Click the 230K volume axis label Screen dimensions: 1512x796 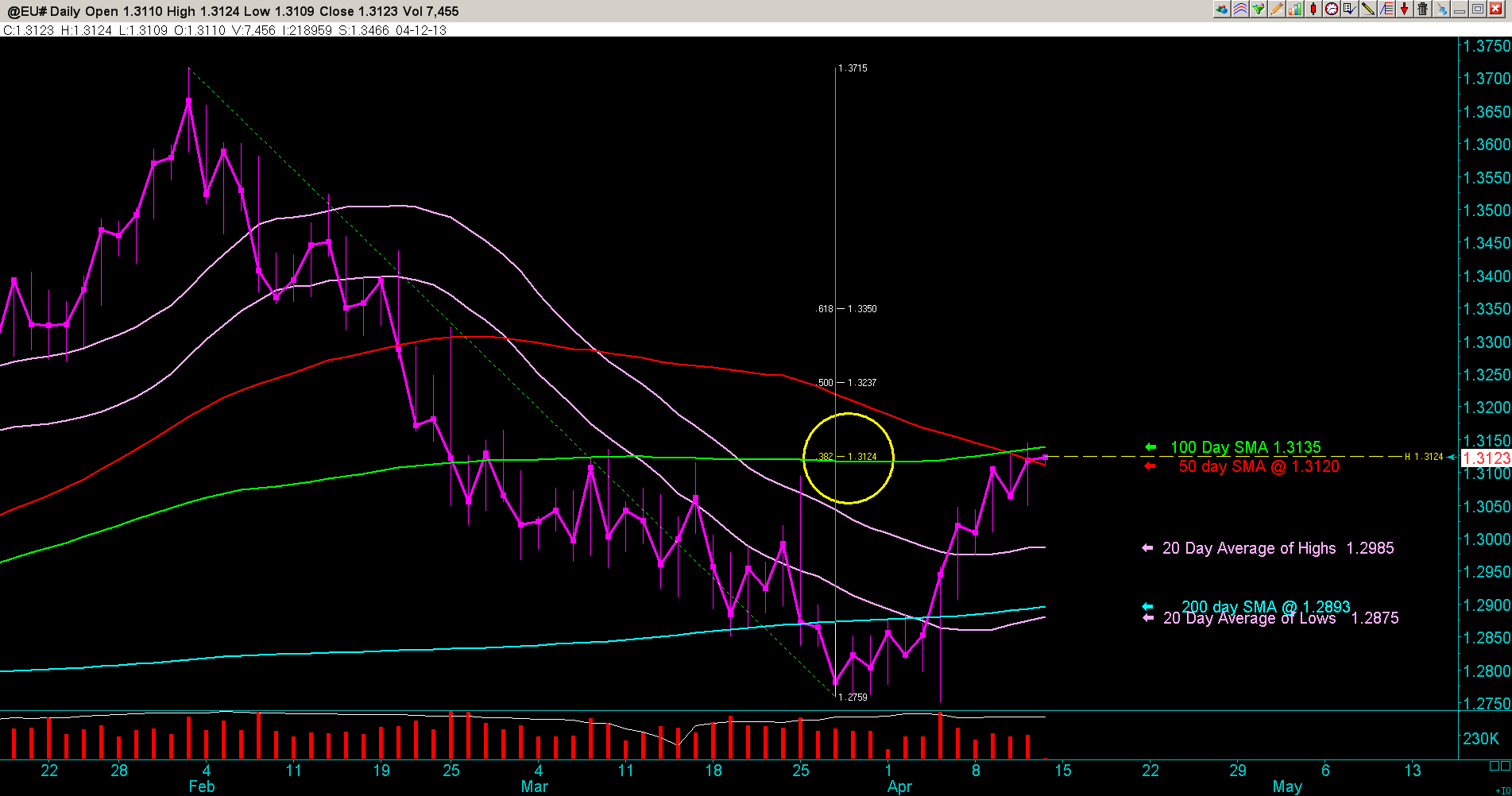click(x=1481, y=739)
